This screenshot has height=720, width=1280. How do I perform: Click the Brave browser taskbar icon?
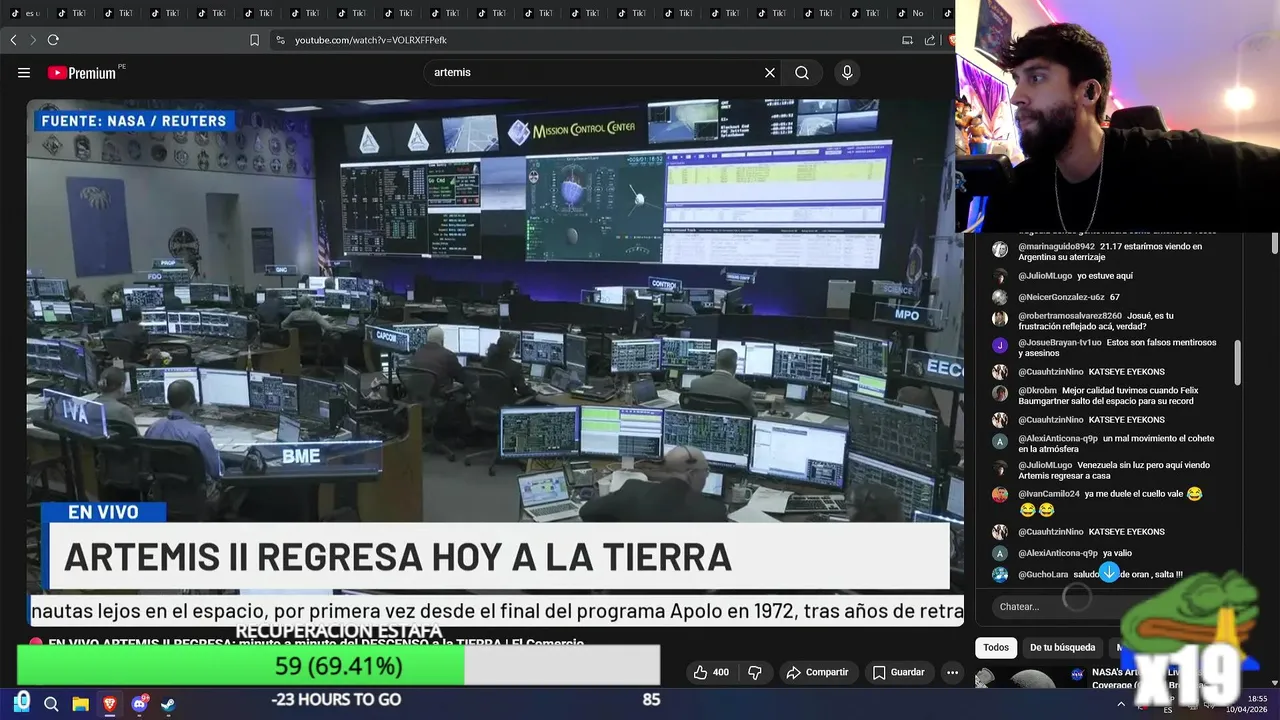click(x=109, y=703)
